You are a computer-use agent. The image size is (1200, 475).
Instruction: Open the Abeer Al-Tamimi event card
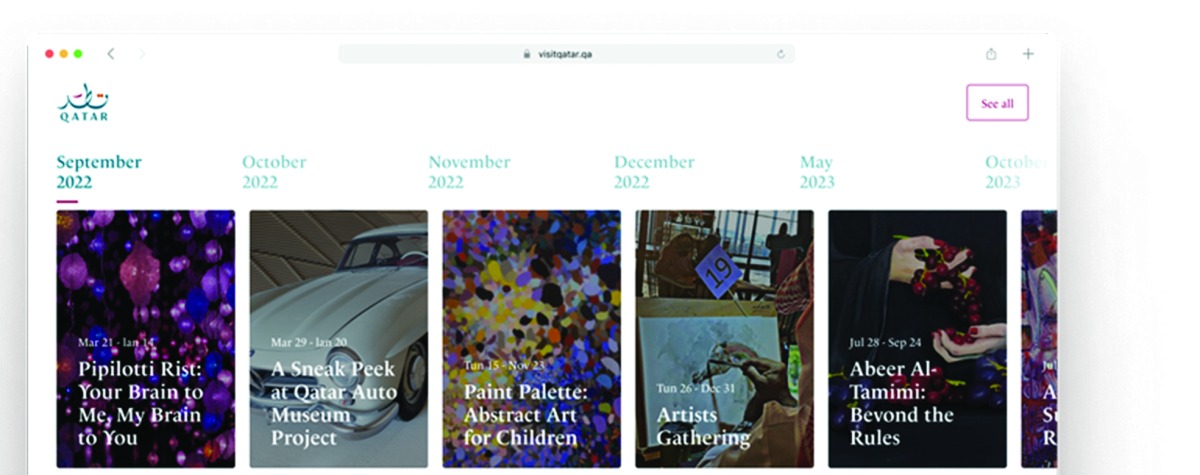(x=917, y=338)
